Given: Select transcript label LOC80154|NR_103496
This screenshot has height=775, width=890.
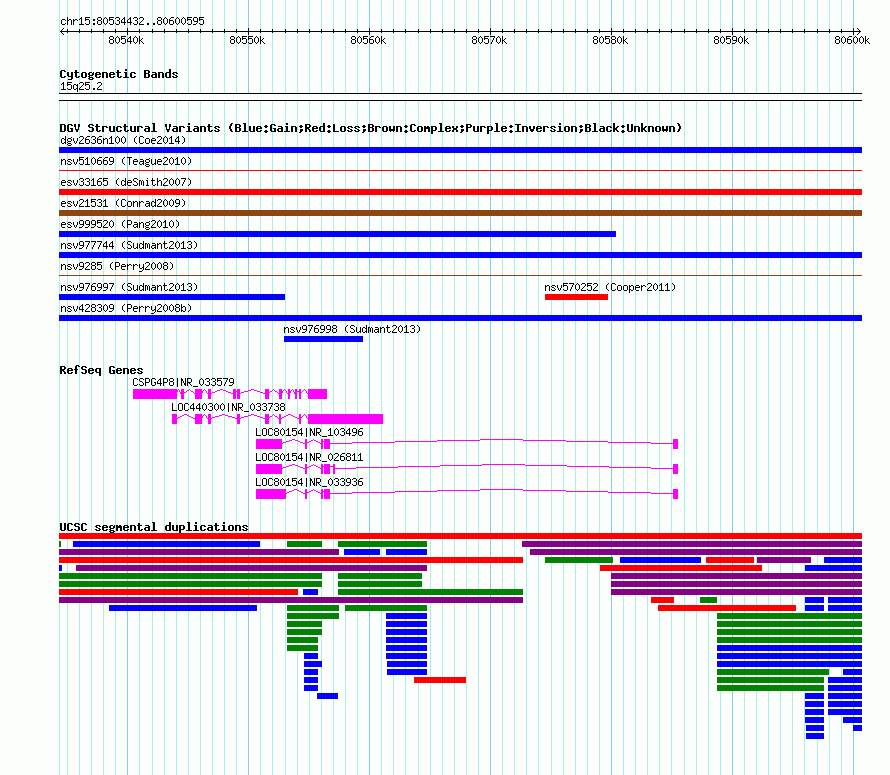Looking at the screenshot, I should pos(309,432).
